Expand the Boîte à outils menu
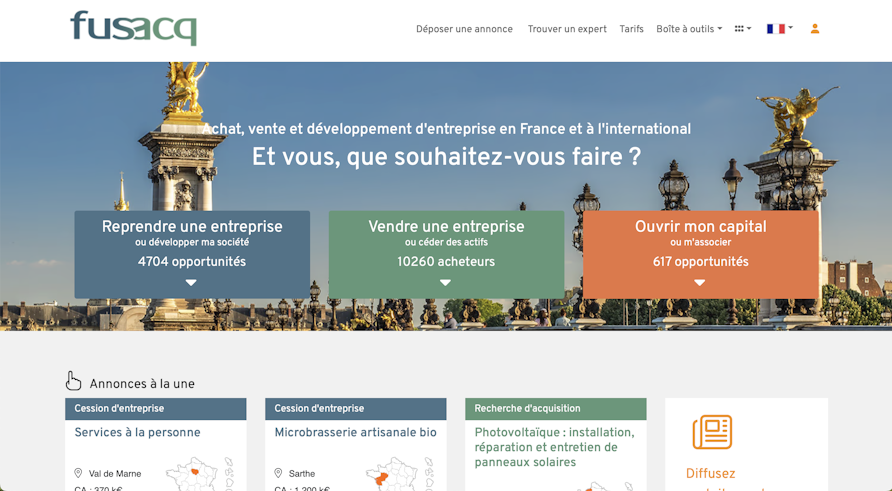Screen dimensions: 892x491 tap(689, 29)
